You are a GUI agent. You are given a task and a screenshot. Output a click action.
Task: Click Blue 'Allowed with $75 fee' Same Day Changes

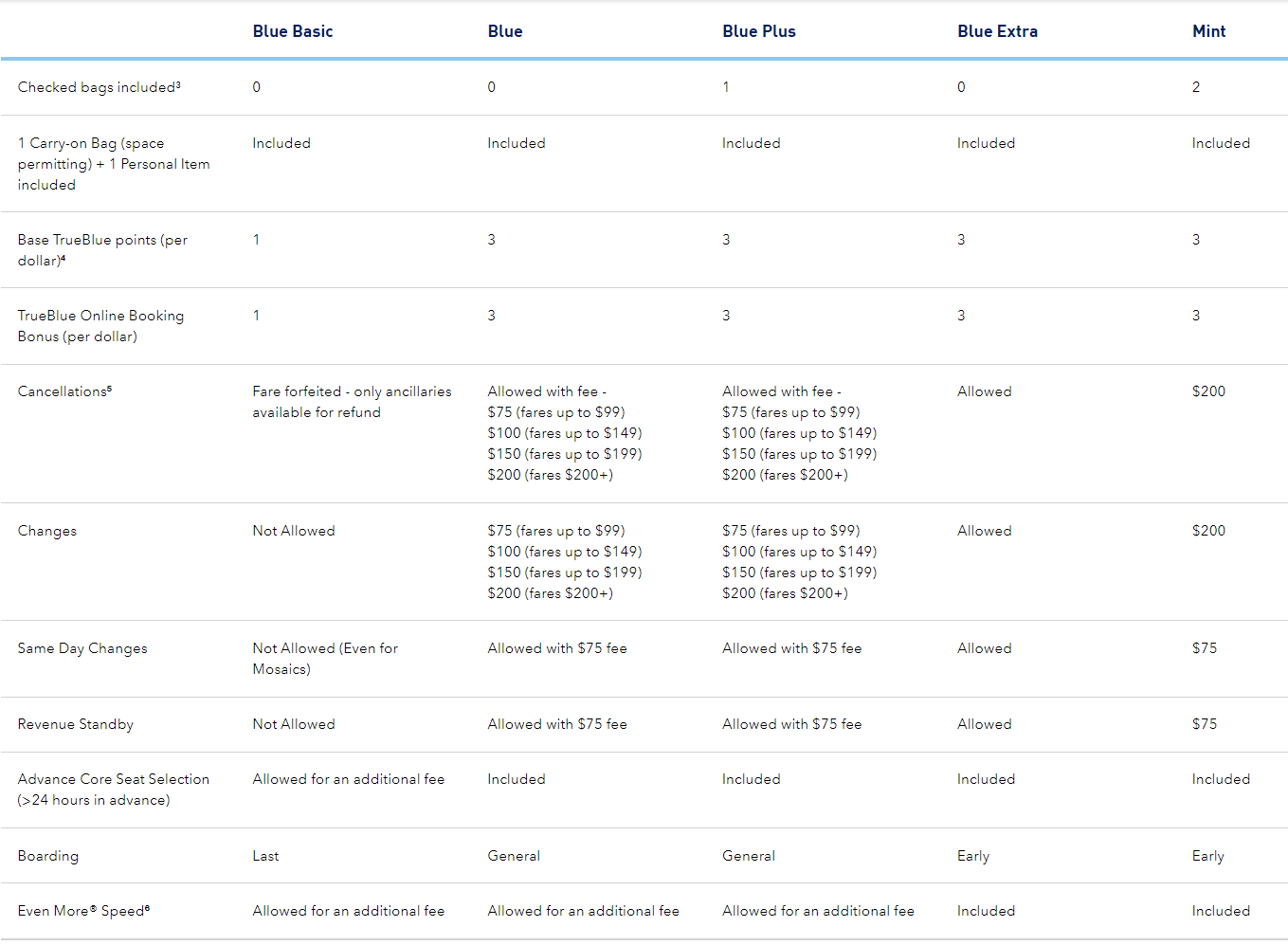click(x=557, y=648)
